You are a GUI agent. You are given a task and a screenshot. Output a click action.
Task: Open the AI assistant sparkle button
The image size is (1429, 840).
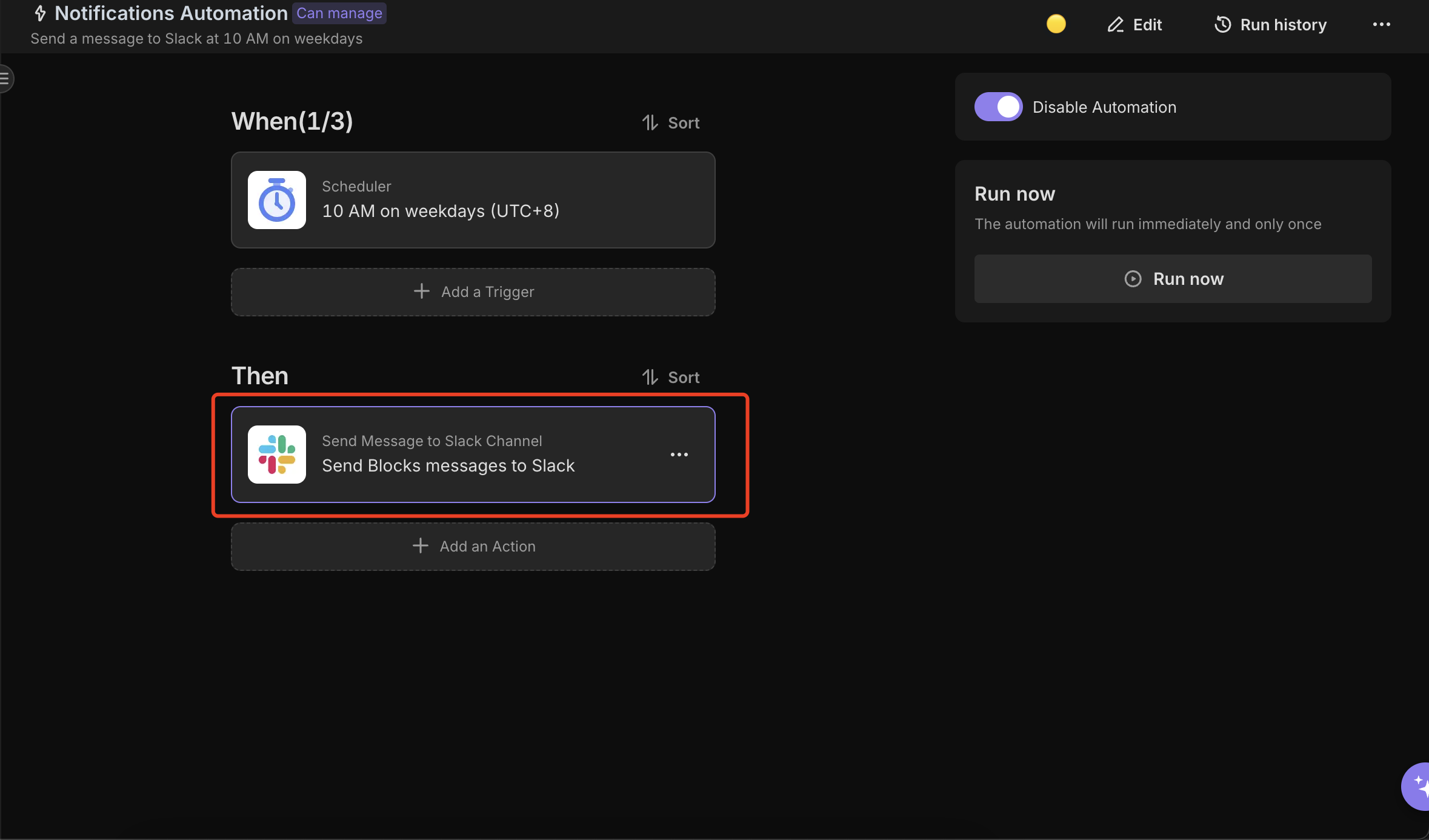[1416, 786]
